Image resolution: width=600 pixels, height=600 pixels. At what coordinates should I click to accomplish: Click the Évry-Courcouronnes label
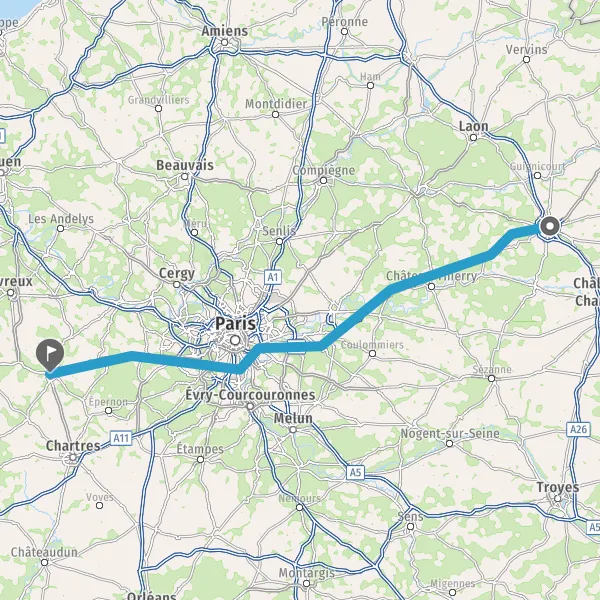point(250,395)
